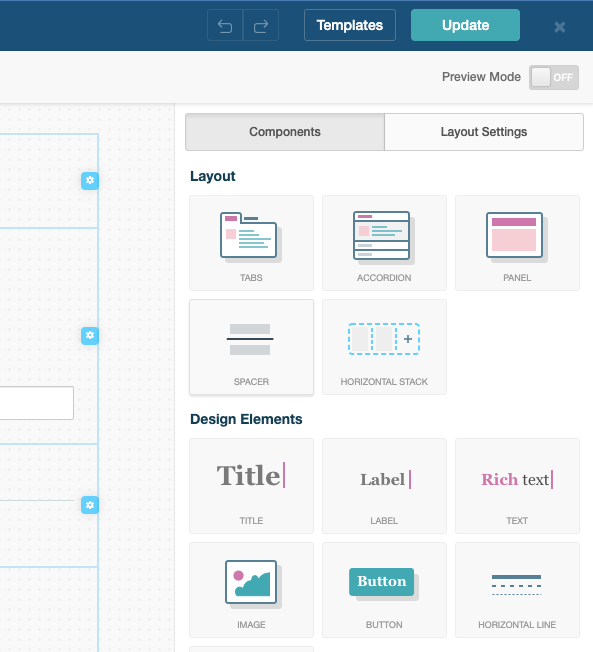Screen dimensions: 593x652
Task: Select the Button design element
Action: [x=384, y=590]
